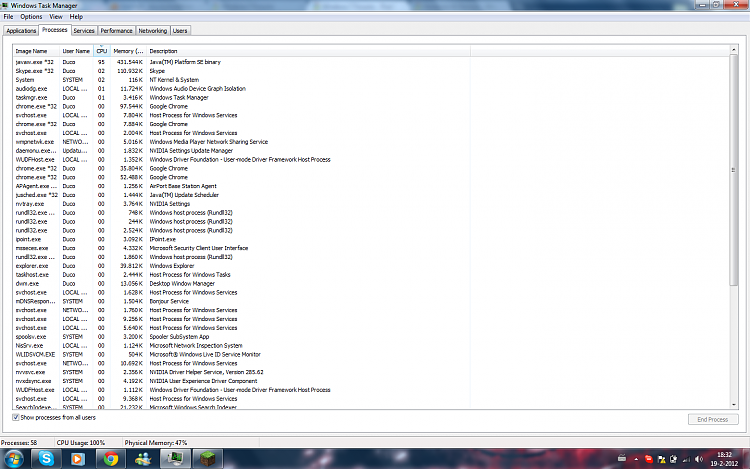Switch to the Users tab

pos(180,31)
